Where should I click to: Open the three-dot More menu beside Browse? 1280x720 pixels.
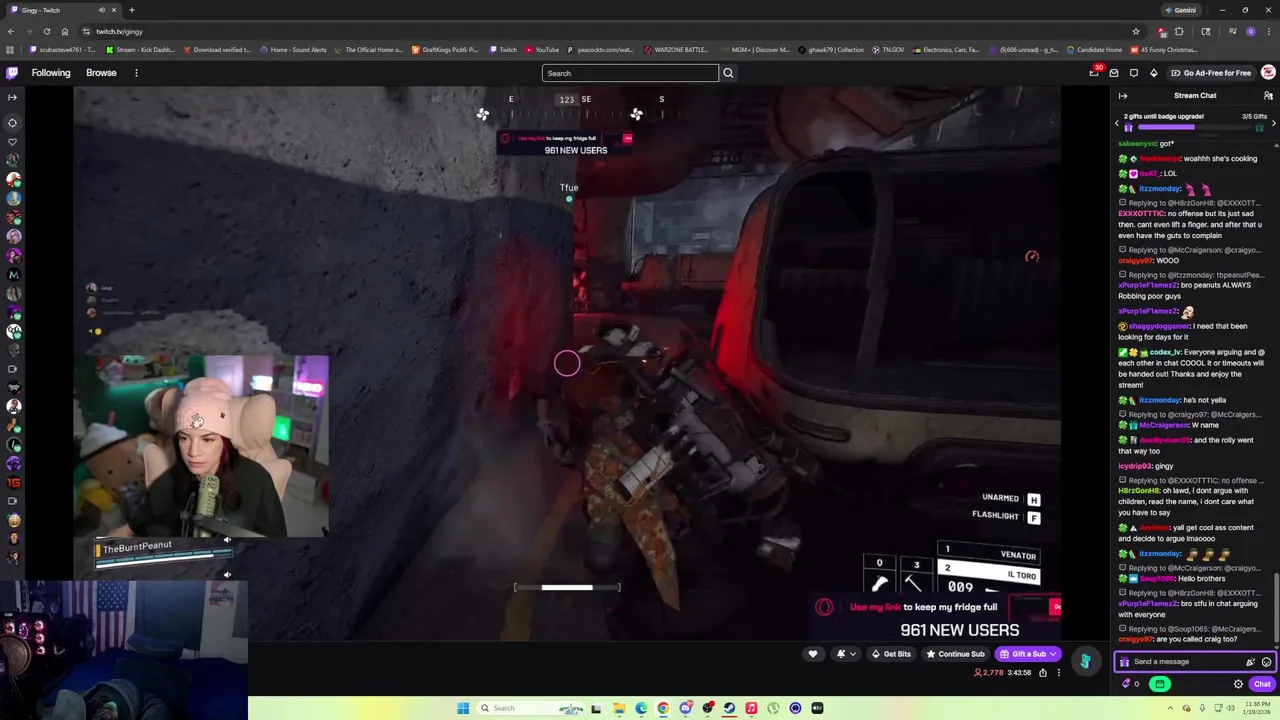click(x=136, y=73)
